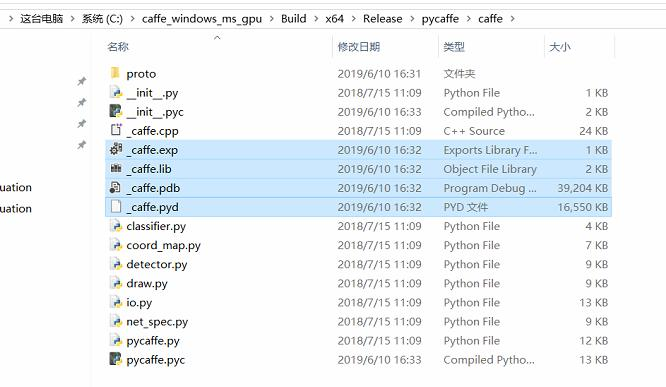Go to caffe_windows_ms_gpu breadcrumb folder

[x=202, y=19]
